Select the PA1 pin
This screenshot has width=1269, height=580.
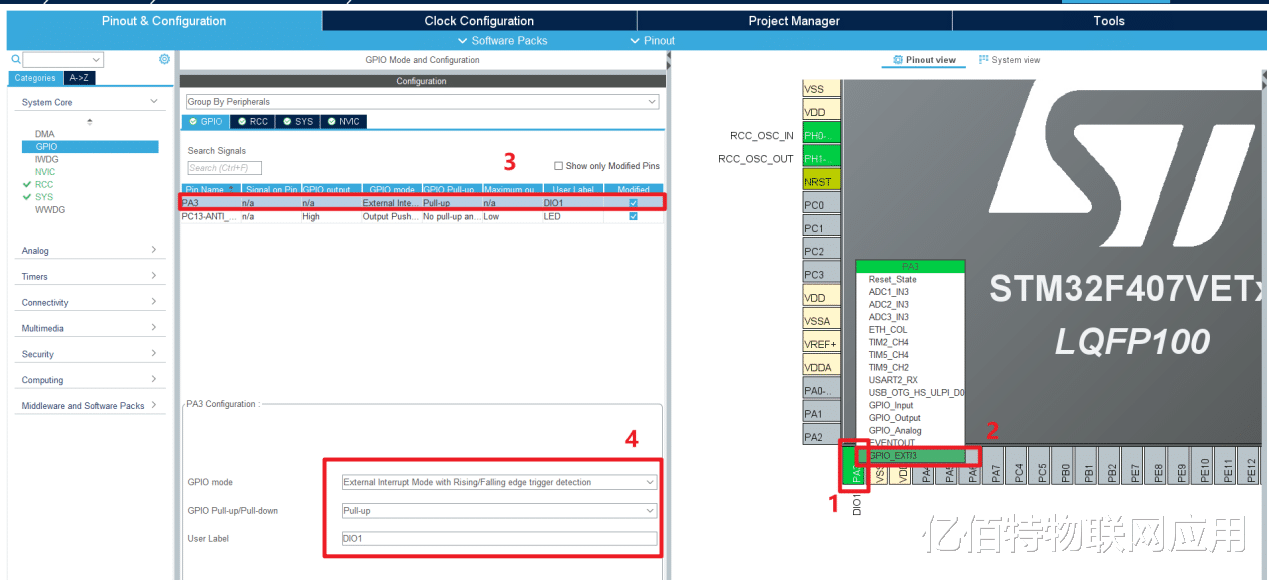(822, 413)
